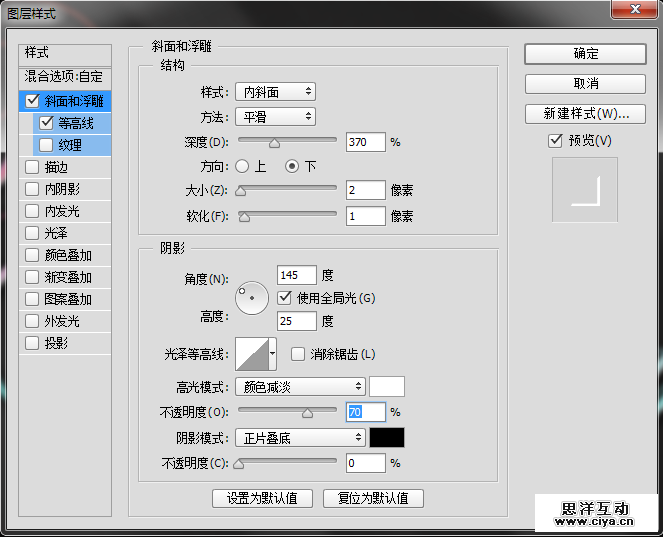Click the highlight 不透明度(O) slider handle

(307, 413)
